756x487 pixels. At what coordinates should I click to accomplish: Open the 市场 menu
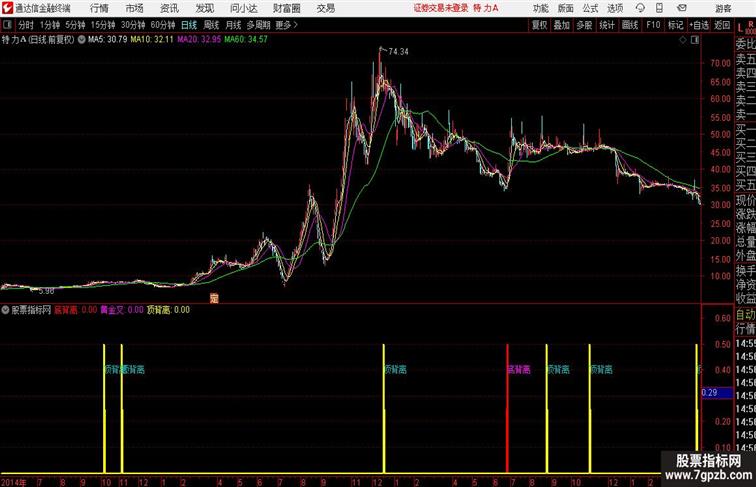click(x=134, y=8)
